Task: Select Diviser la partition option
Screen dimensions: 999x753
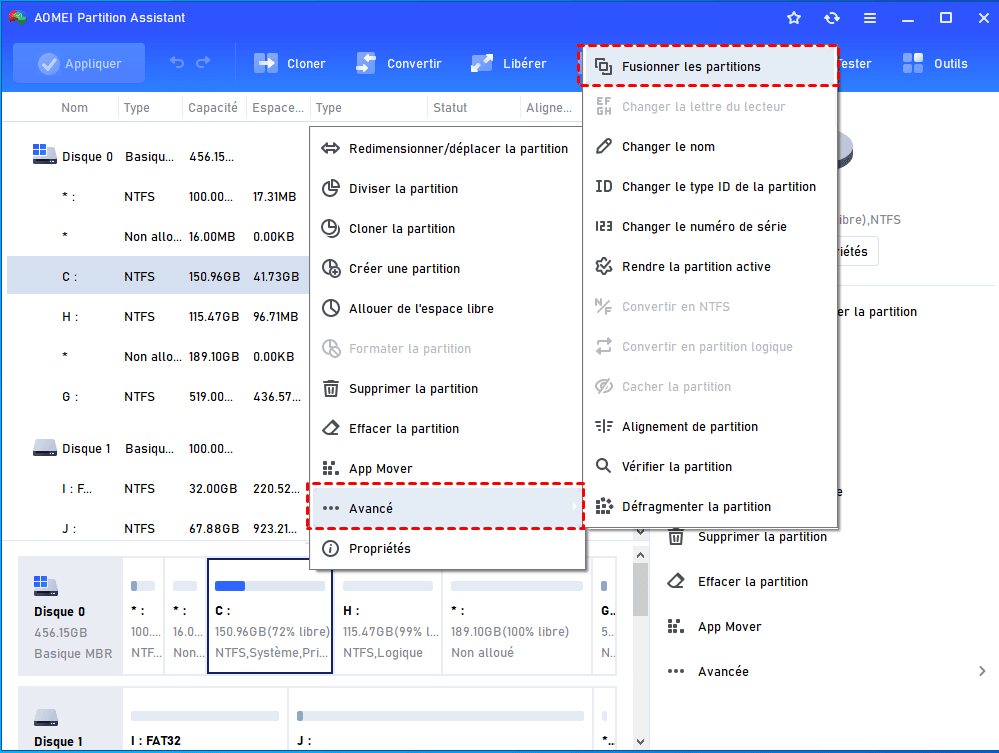Action: (403, 189)
